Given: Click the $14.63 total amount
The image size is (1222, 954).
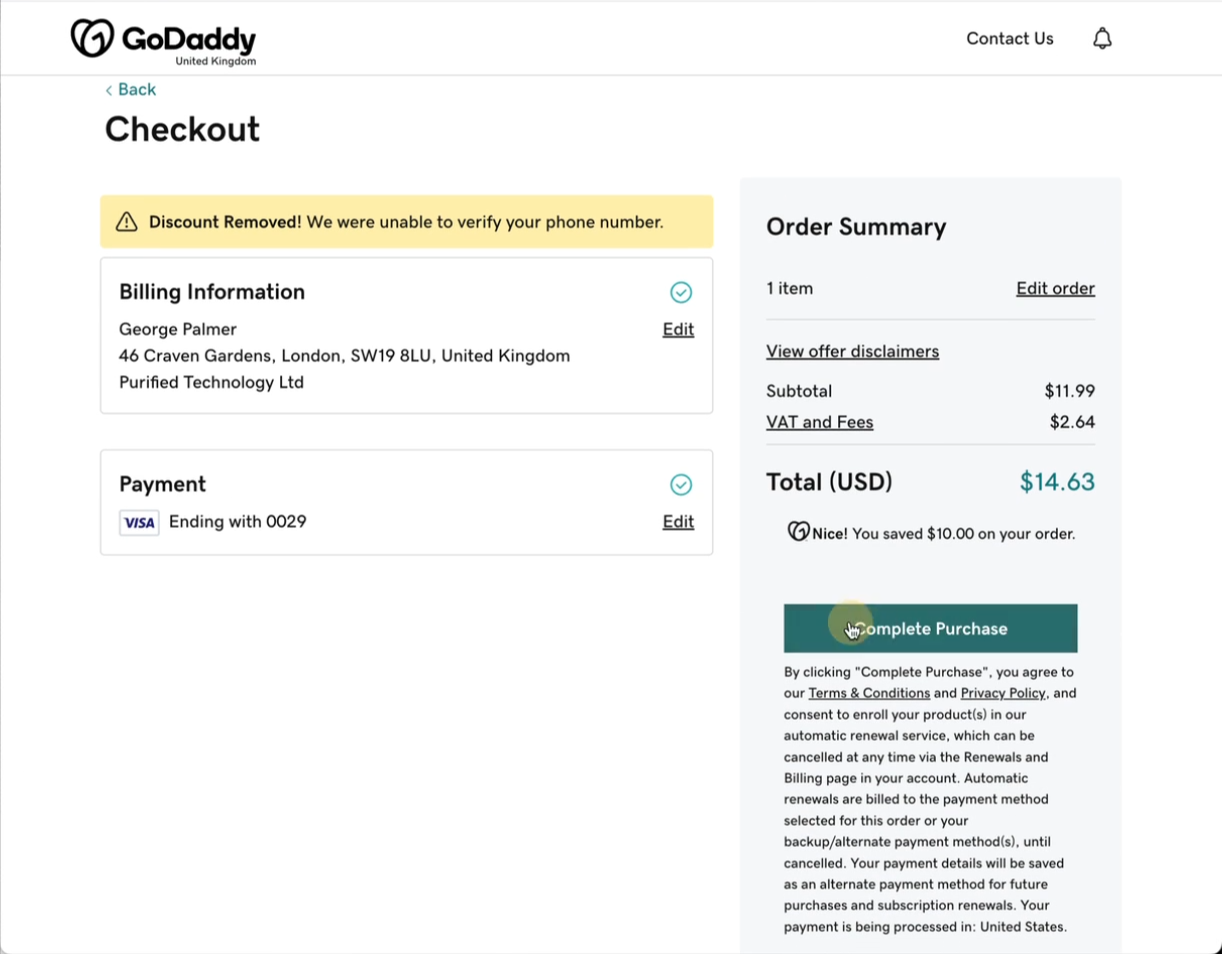Looking at the screenshot, I should click(x=1056, y=482).
